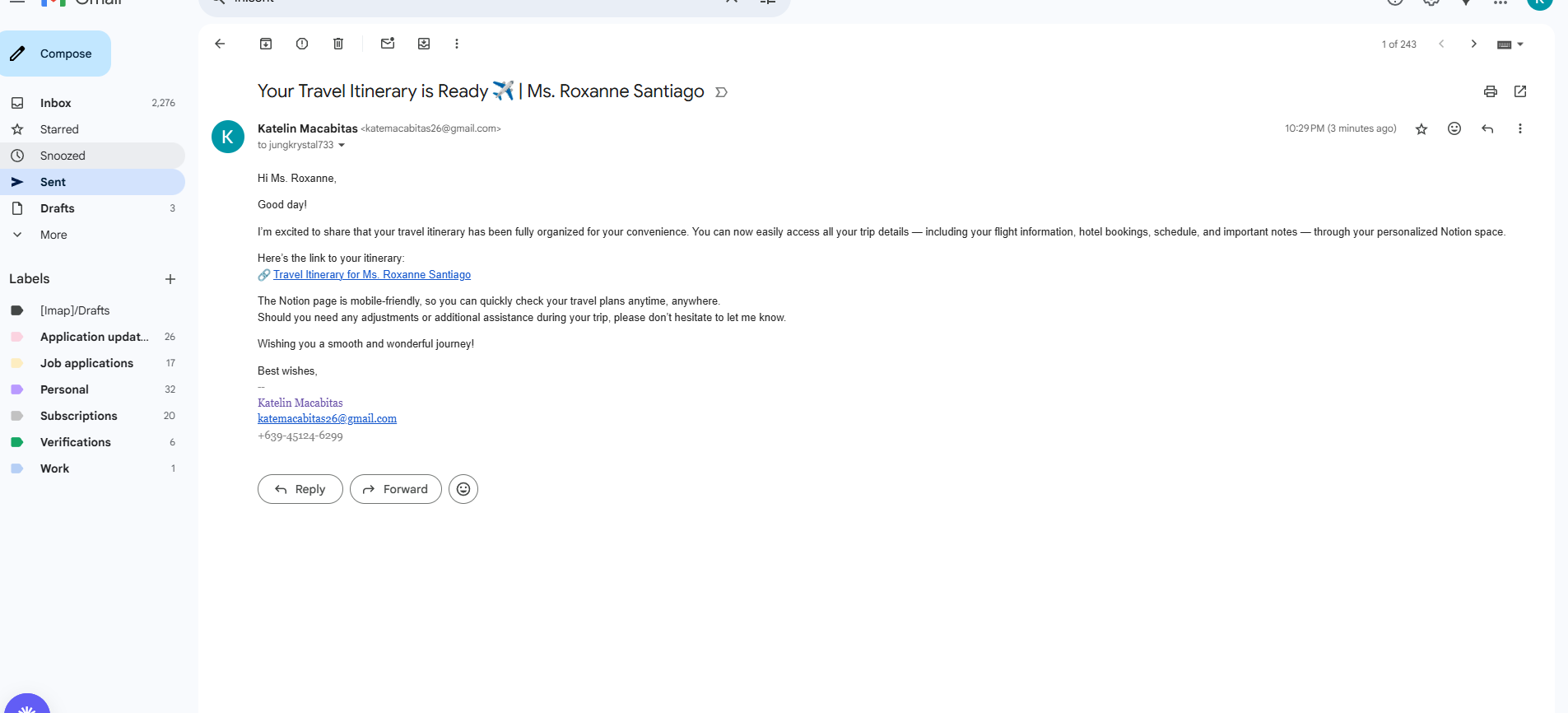Open the Drafts folder

[92, 208]
